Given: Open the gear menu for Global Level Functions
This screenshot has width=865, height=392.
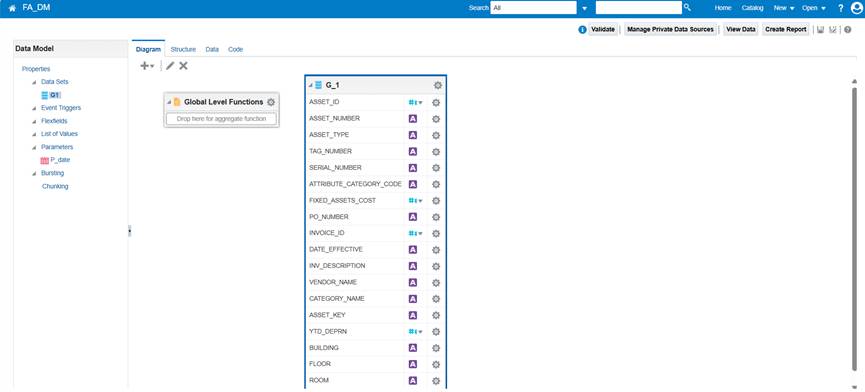Looking at the screenshot, I should (271, 102).
